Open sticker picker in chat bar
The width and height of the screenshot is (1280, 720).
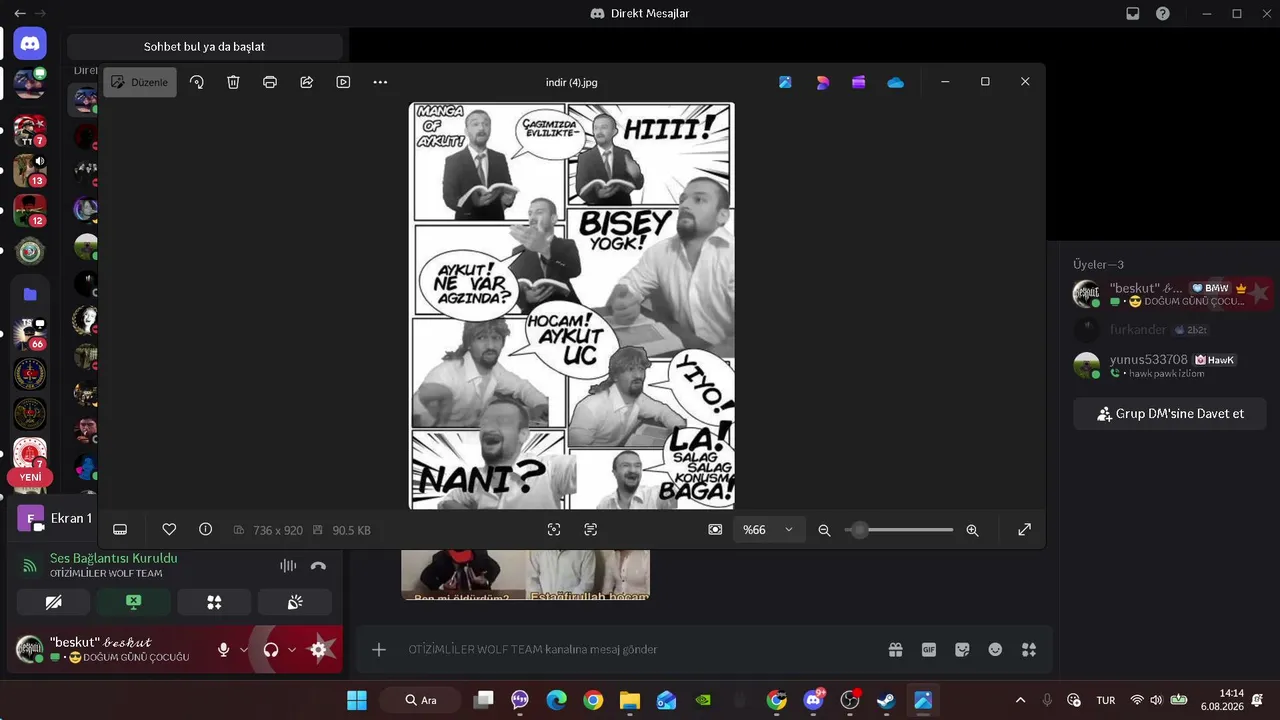pyautogui.click(x=962, y=649)
